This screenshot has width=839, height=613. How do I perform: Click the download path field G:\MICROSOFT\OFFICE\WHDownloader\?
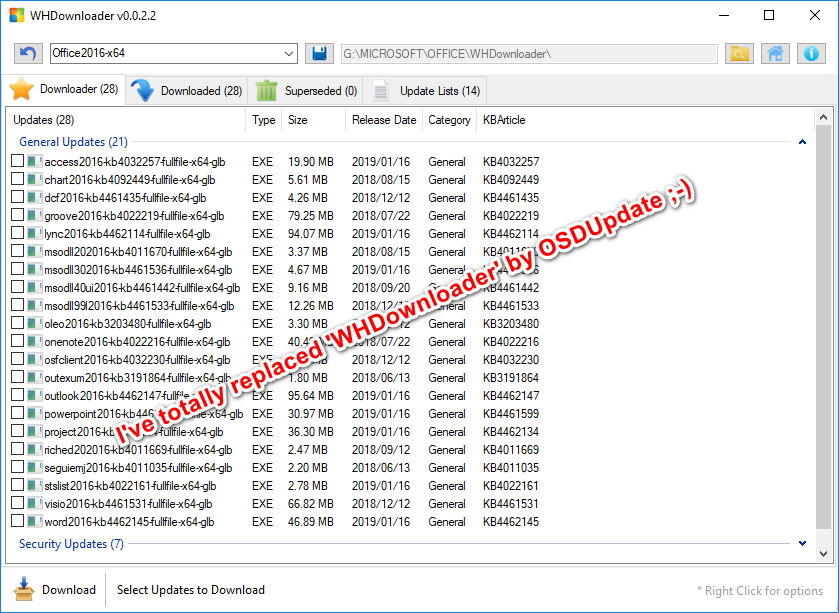529,53
